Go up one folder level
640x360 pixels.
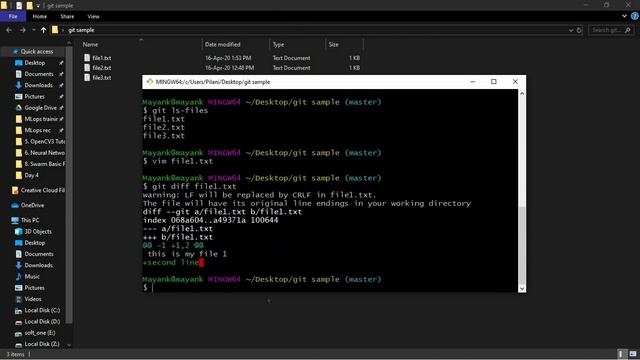point(43,30)
